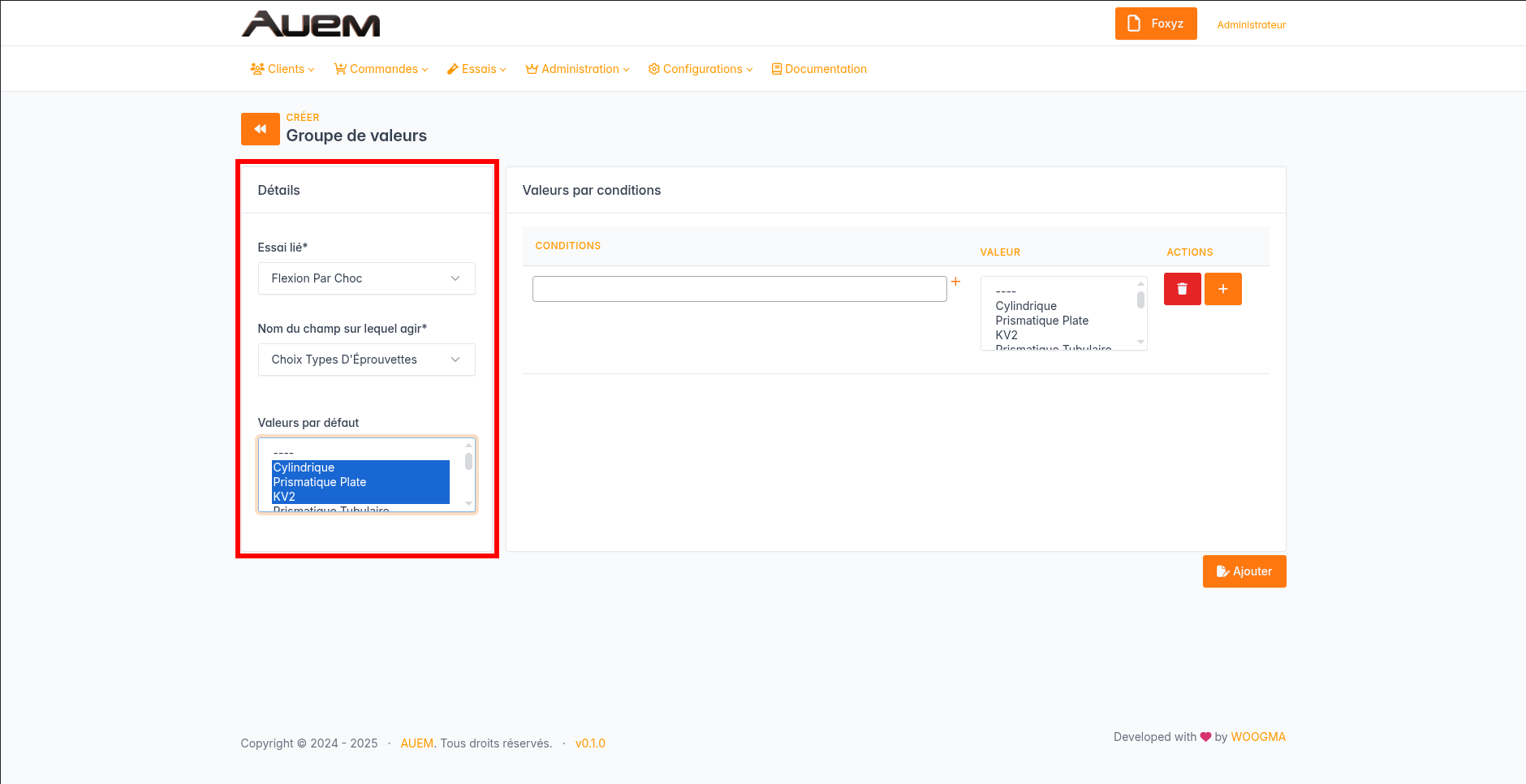The height and width of the screenshot is (784, 1526).
Task: Click the orange back arrow button
Action: [x=260, y=129]
